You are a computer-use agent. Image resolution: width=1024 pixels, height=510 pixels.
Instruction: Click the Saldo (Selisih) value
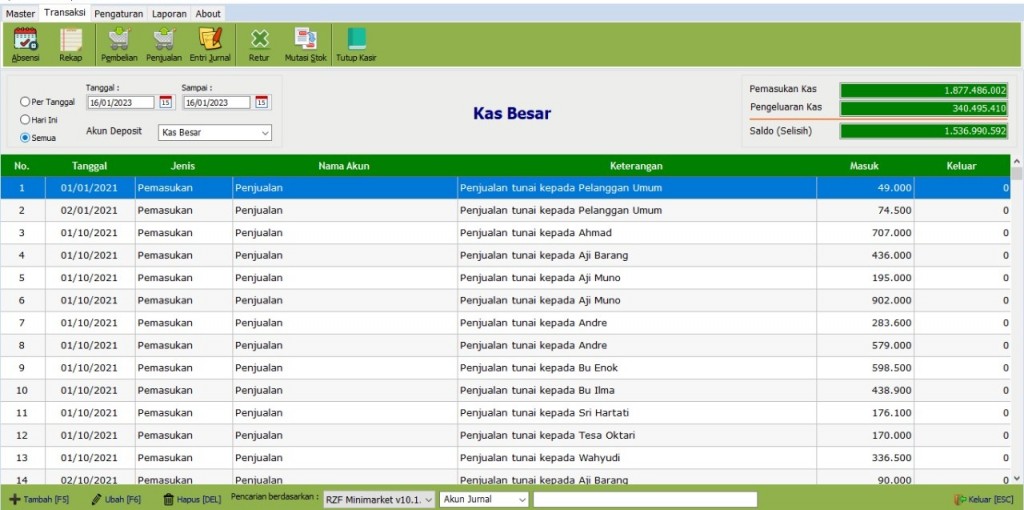tap(924, 131)
